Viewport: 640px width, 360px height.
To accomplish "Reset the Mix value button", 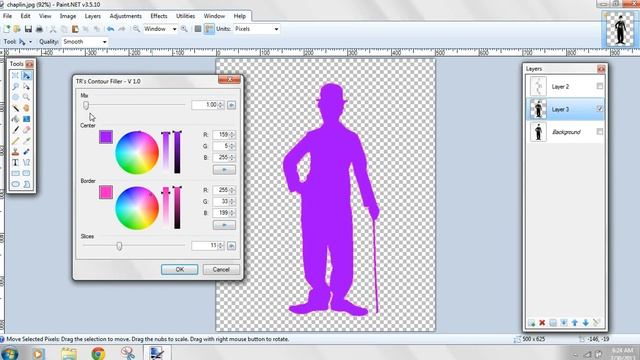I will pos(231,105).
